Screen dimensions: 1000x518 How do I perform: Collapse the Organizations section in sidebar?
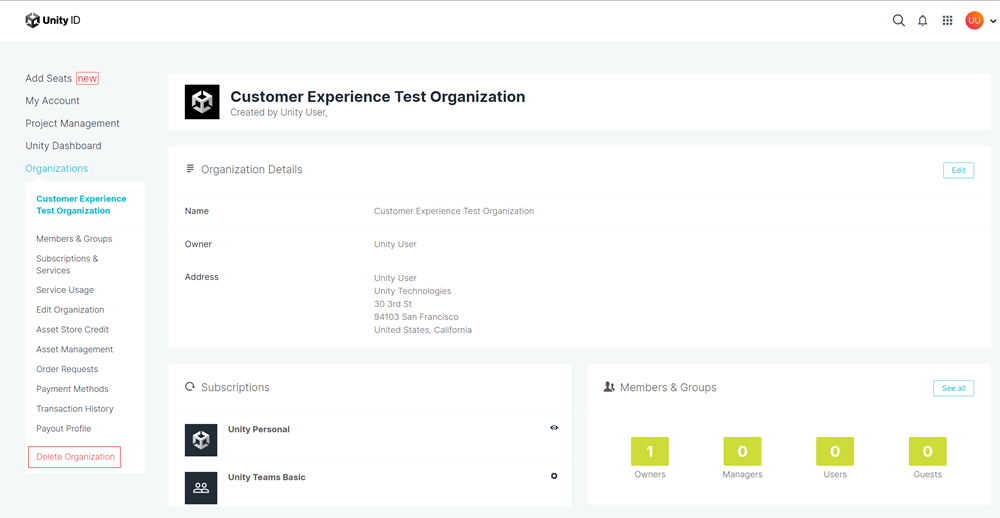57,168
